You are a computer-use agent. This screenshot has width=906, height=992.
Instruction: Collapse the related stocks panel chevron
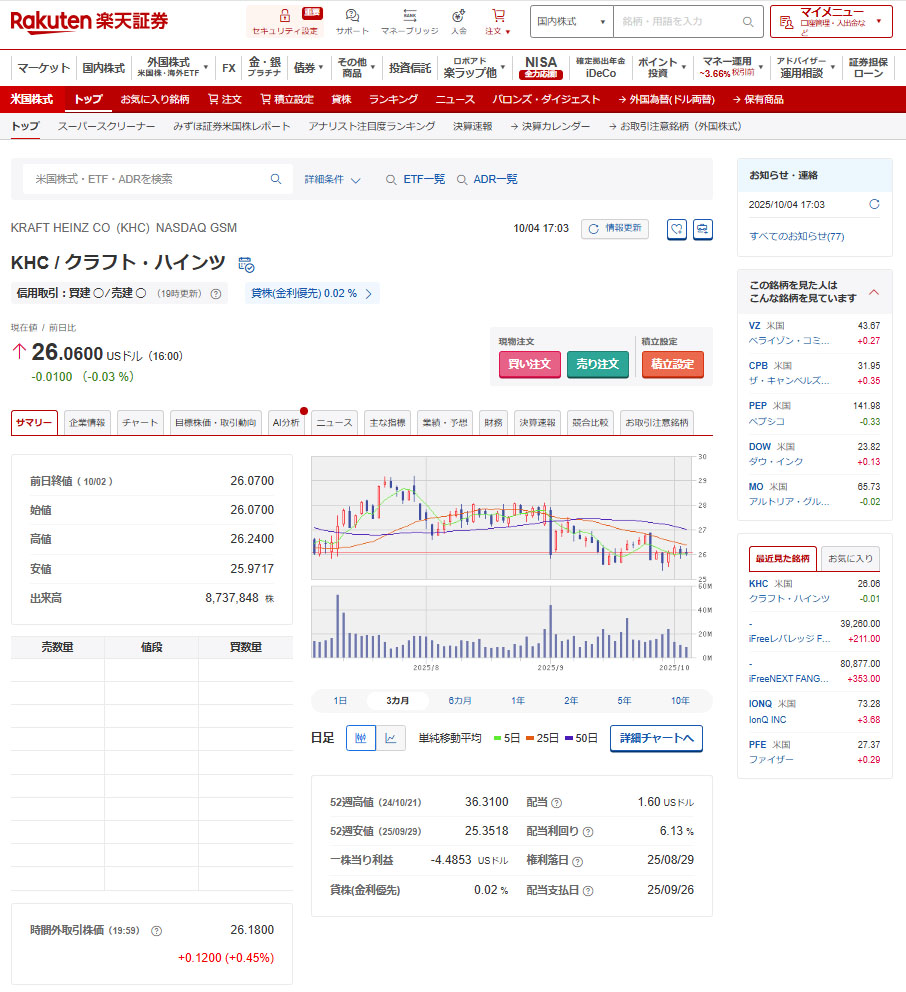[874, 292]
